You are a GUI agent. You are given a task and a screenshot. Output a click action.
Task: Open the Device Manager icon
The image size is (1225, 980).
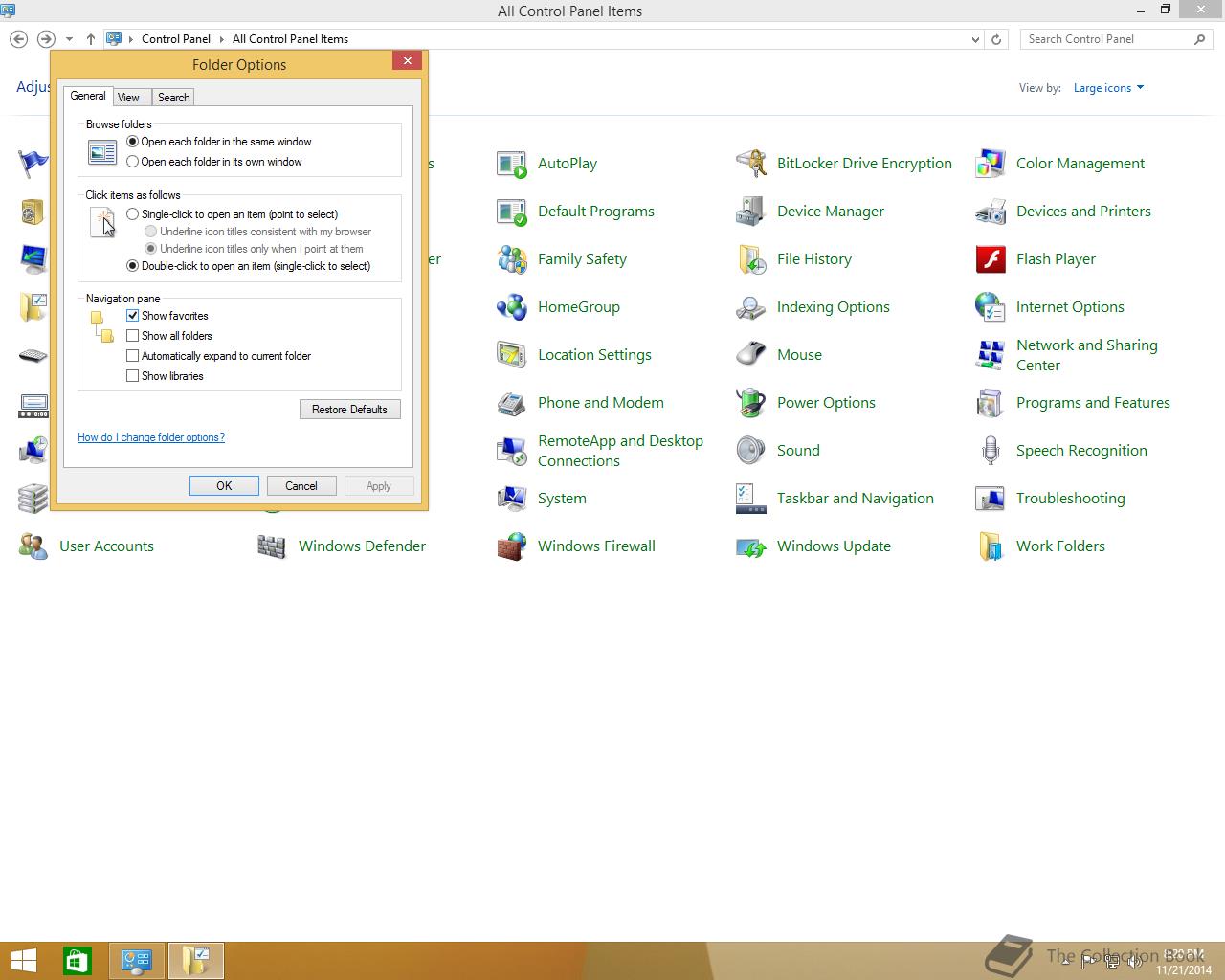[751, 212]
